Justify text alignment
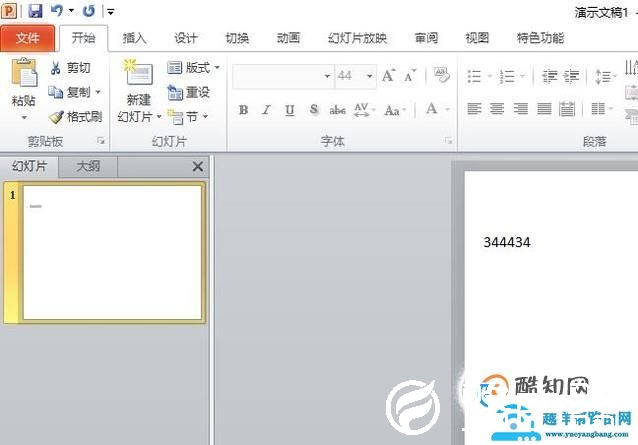Screen dimensions: 638x445 coord(544,109)
